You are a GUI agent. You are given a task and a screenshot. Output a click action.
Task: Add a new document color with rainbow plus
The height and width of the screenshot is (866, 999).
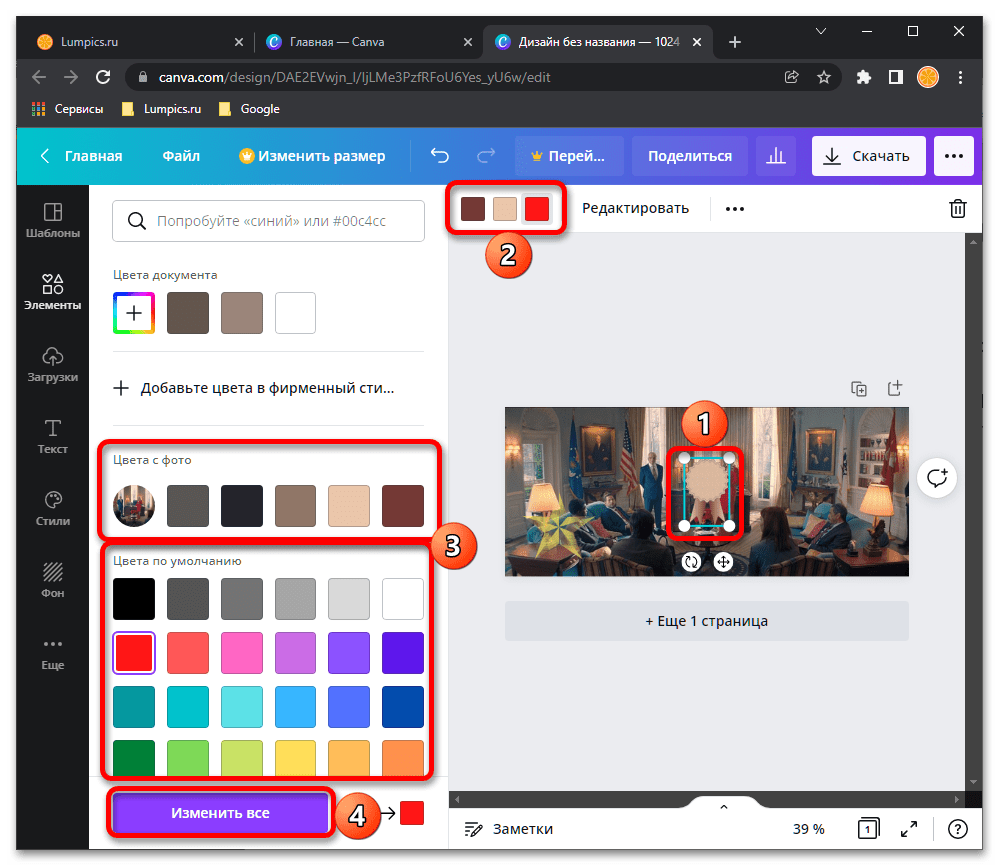click(134, 313)
